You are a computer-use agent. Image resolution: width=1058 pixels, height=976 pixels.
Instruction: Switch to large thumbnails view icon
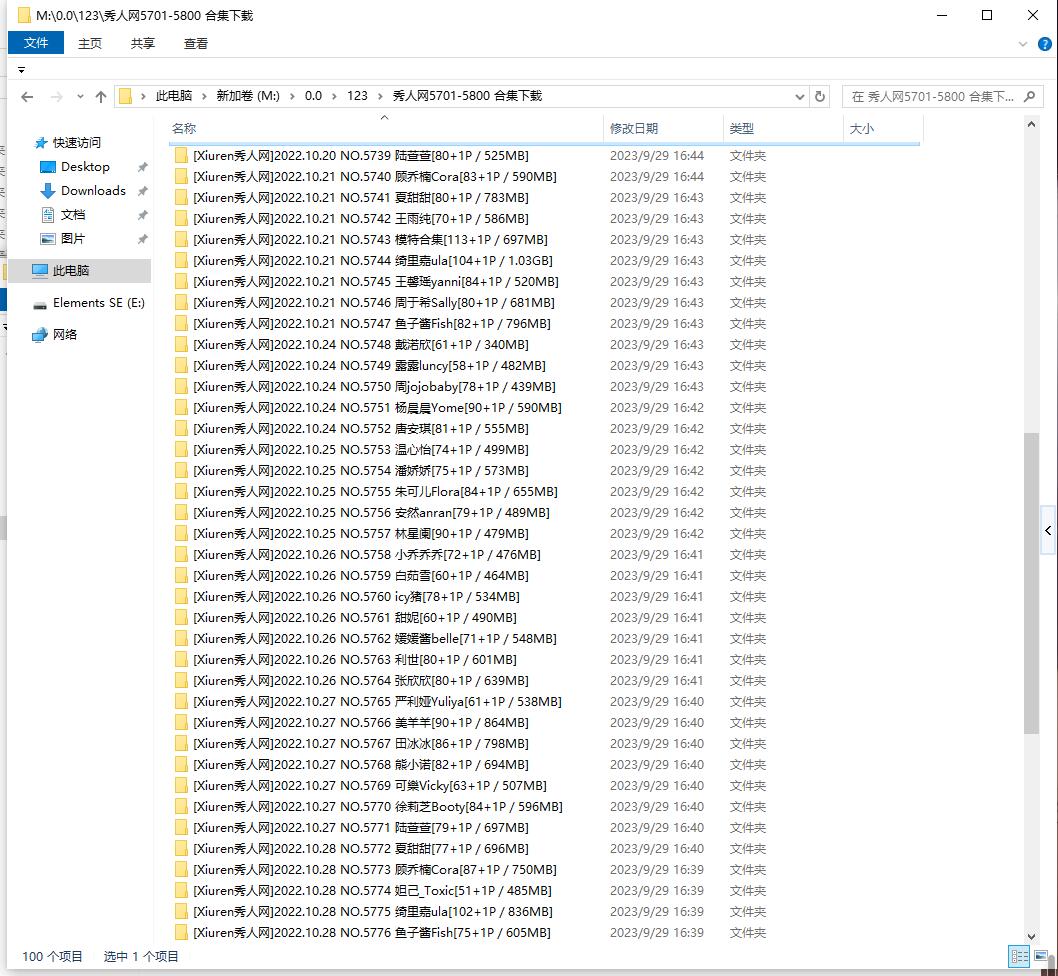pos(1041,956)
